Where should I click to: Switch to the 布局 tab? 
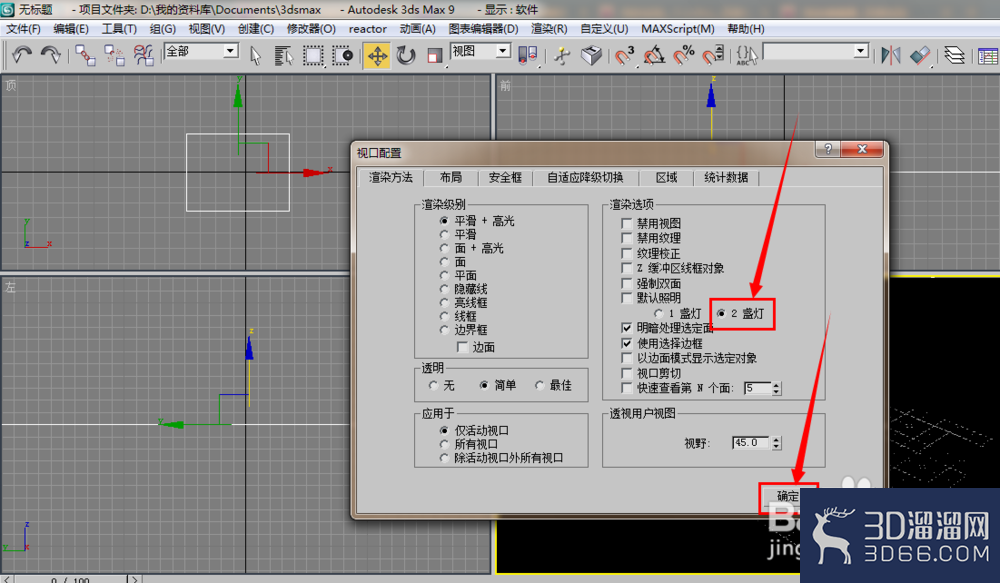pos(451,177)
